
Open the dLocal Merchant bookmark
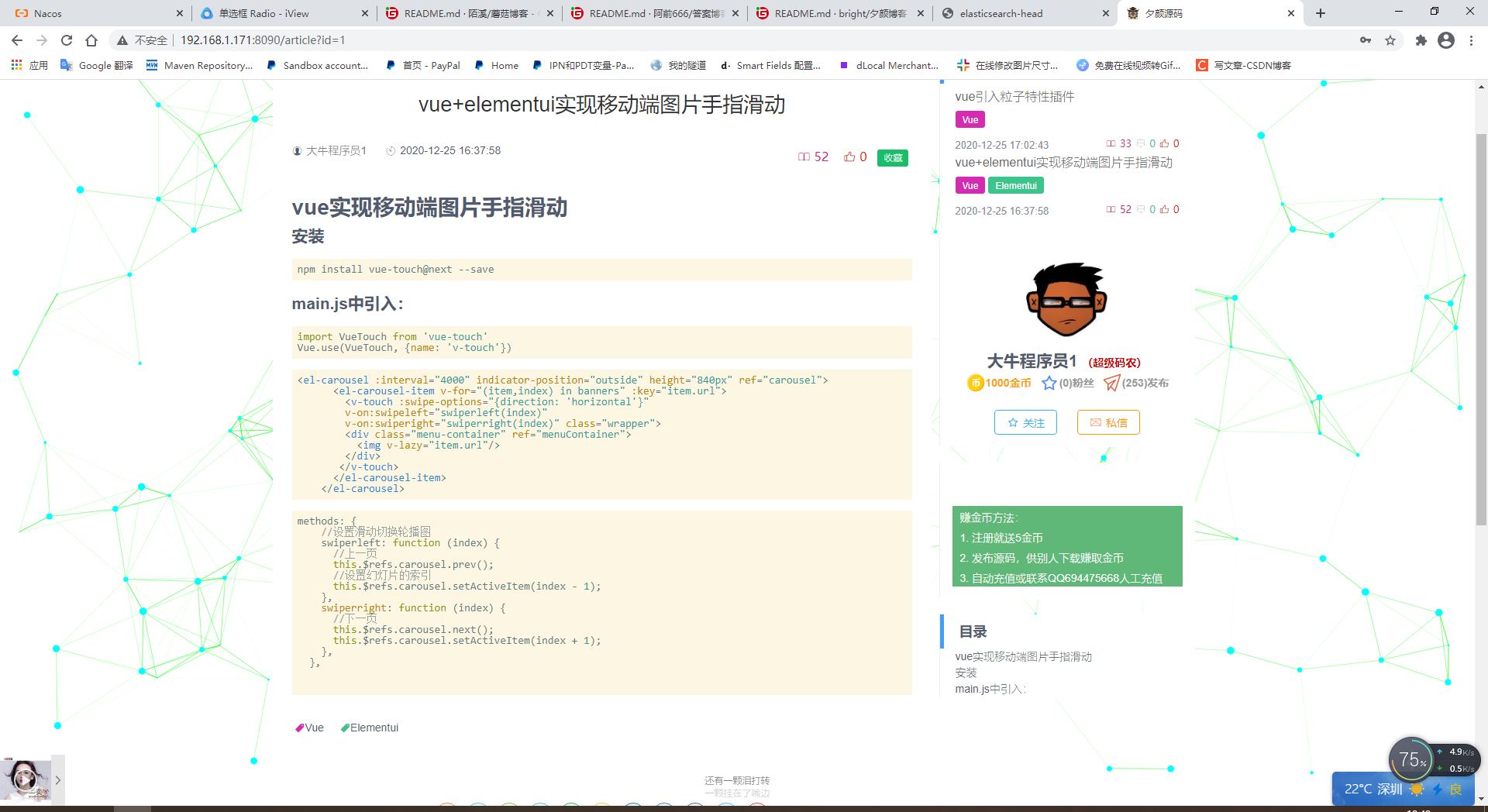coord(889,65)
